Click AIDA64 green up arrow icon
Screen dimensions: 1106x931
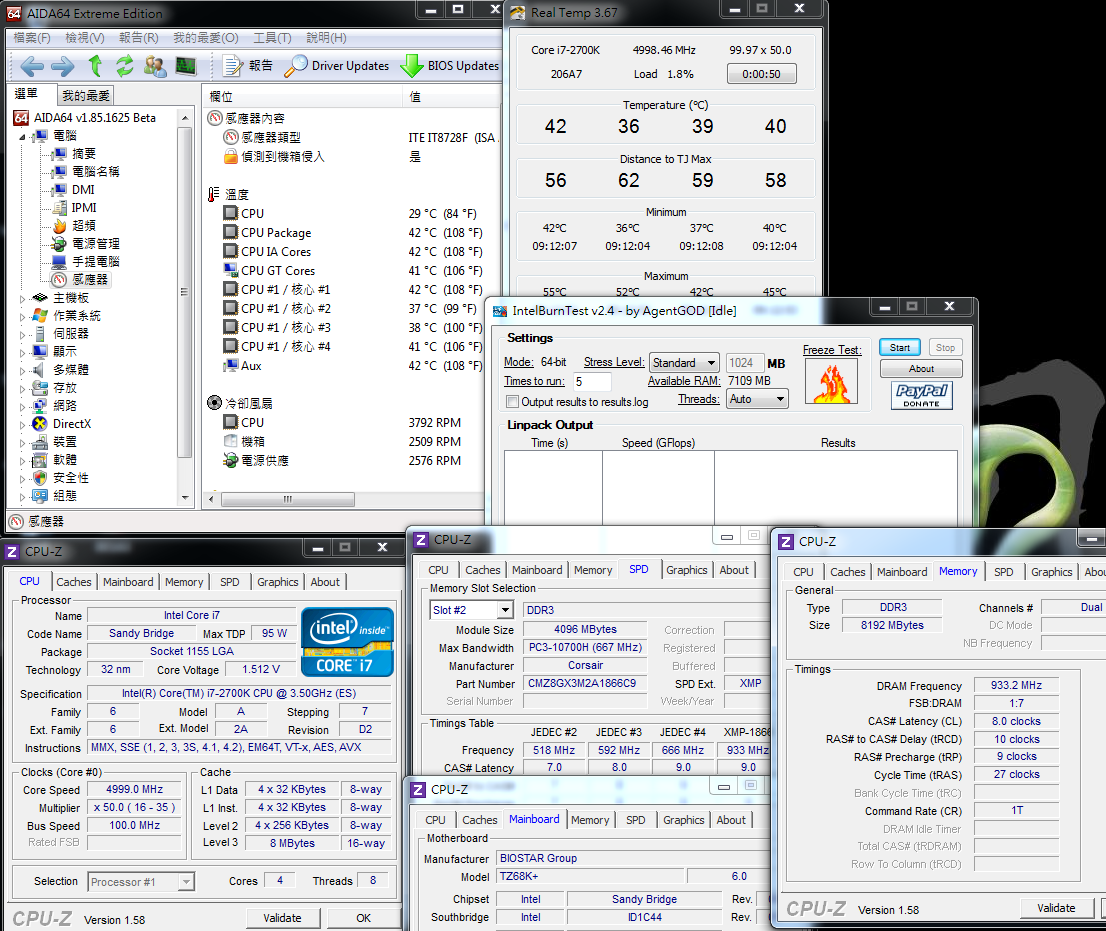(x=95, y=66)
